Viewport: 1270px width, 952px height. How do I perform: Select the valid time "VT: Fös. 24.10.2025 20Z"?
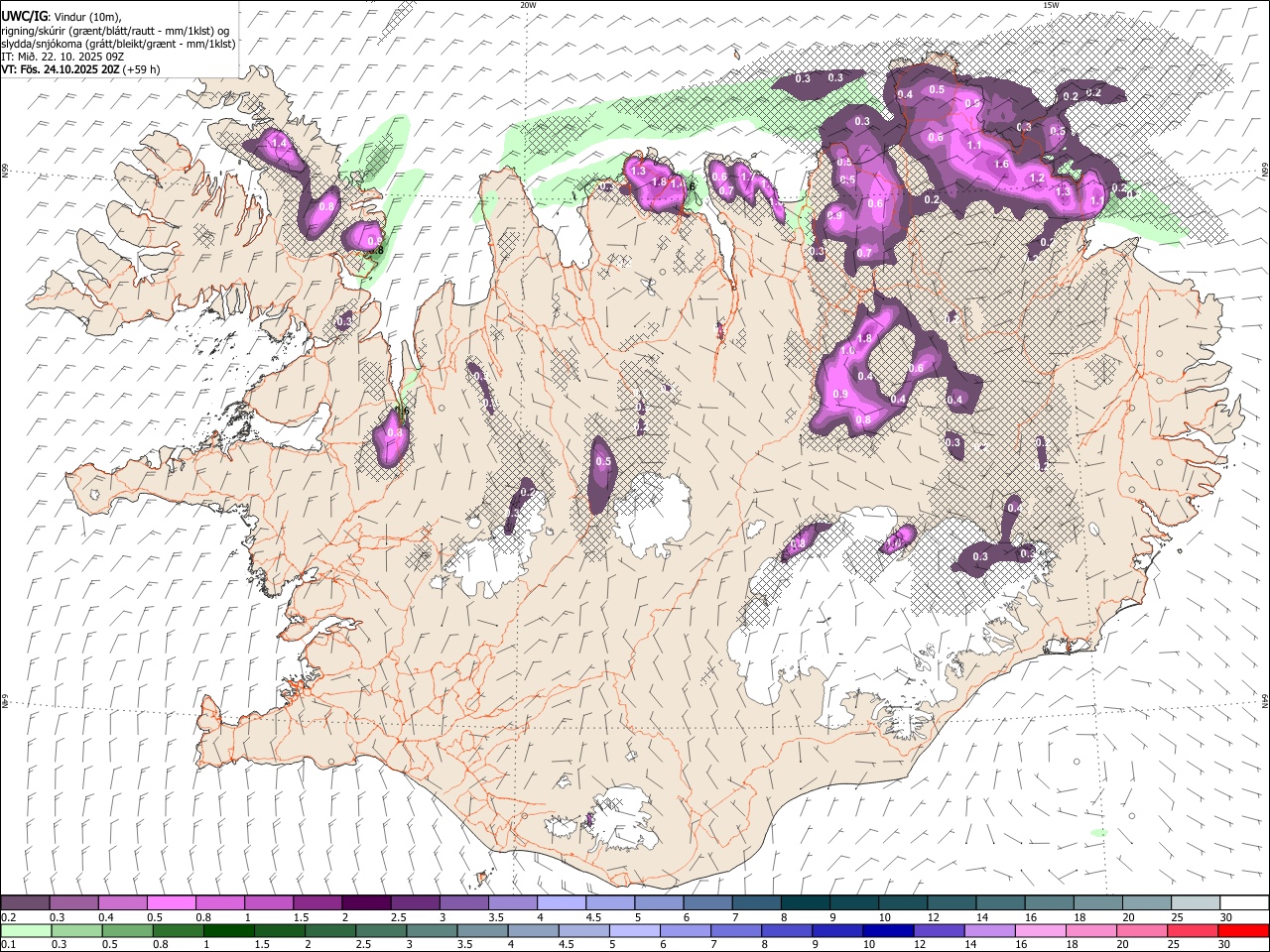61,69
